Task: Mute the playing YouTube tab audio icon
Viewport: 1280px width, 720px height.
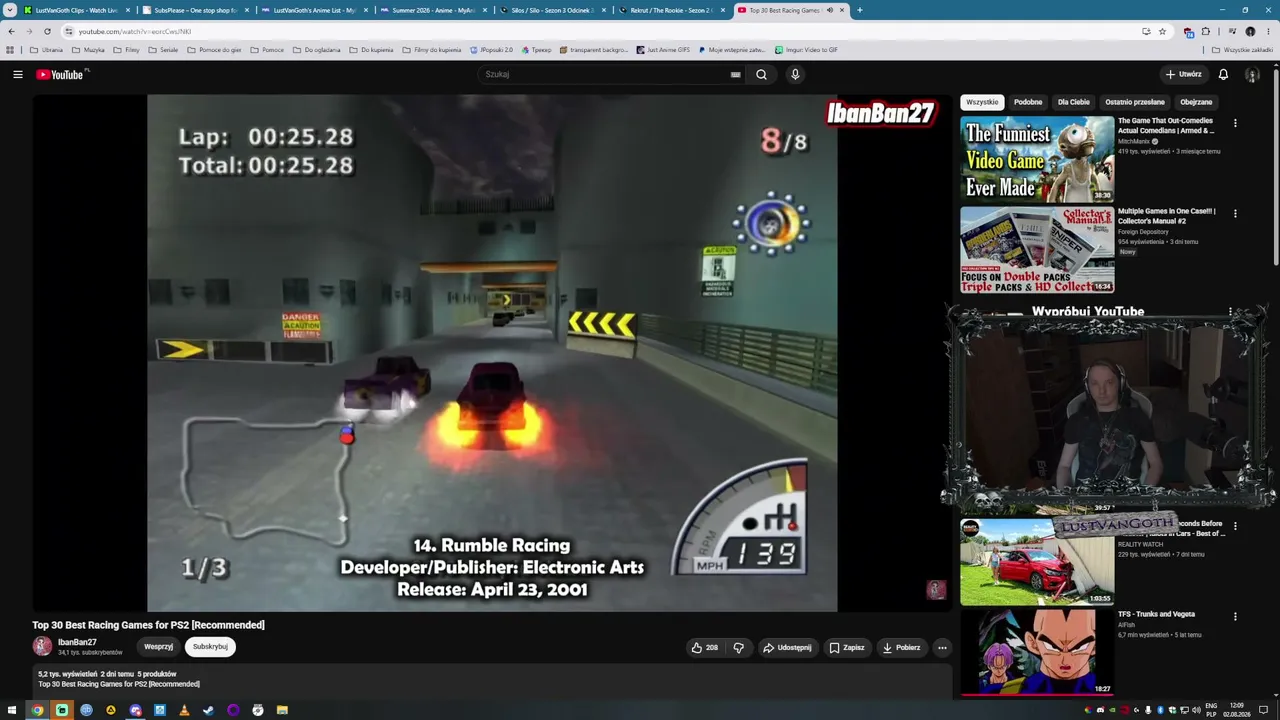Action: click(x=830, y=10)
